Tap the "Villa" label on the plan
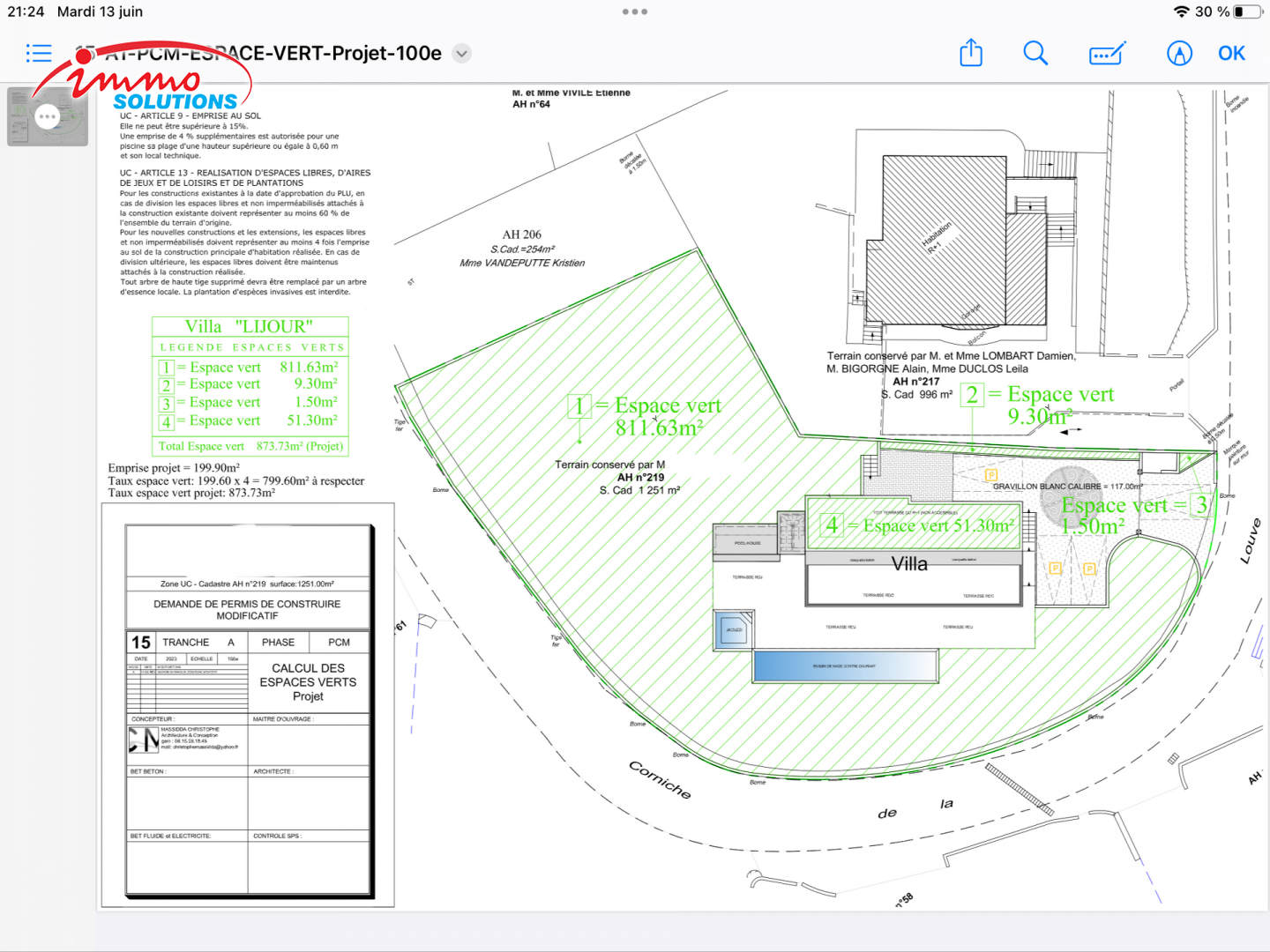The width and height of the screenshot is (1270, 952). [909, 564]
